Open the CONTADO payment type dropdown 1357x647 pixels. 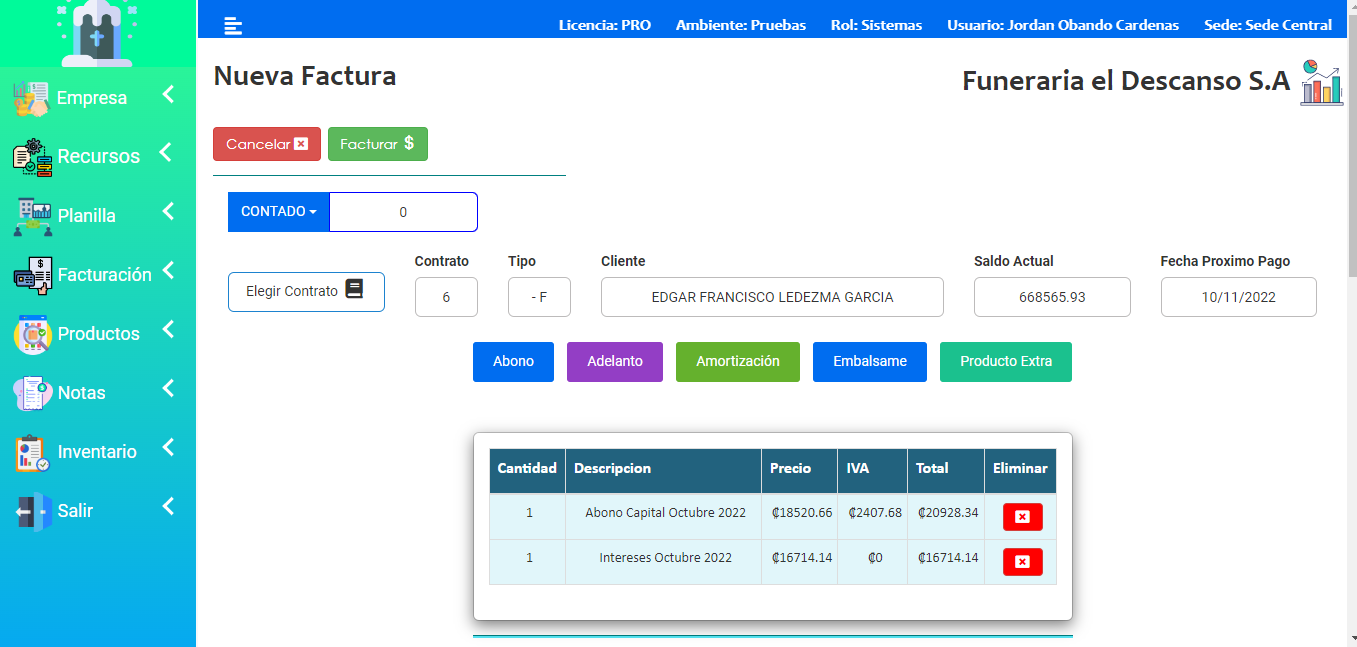point(279,212)
